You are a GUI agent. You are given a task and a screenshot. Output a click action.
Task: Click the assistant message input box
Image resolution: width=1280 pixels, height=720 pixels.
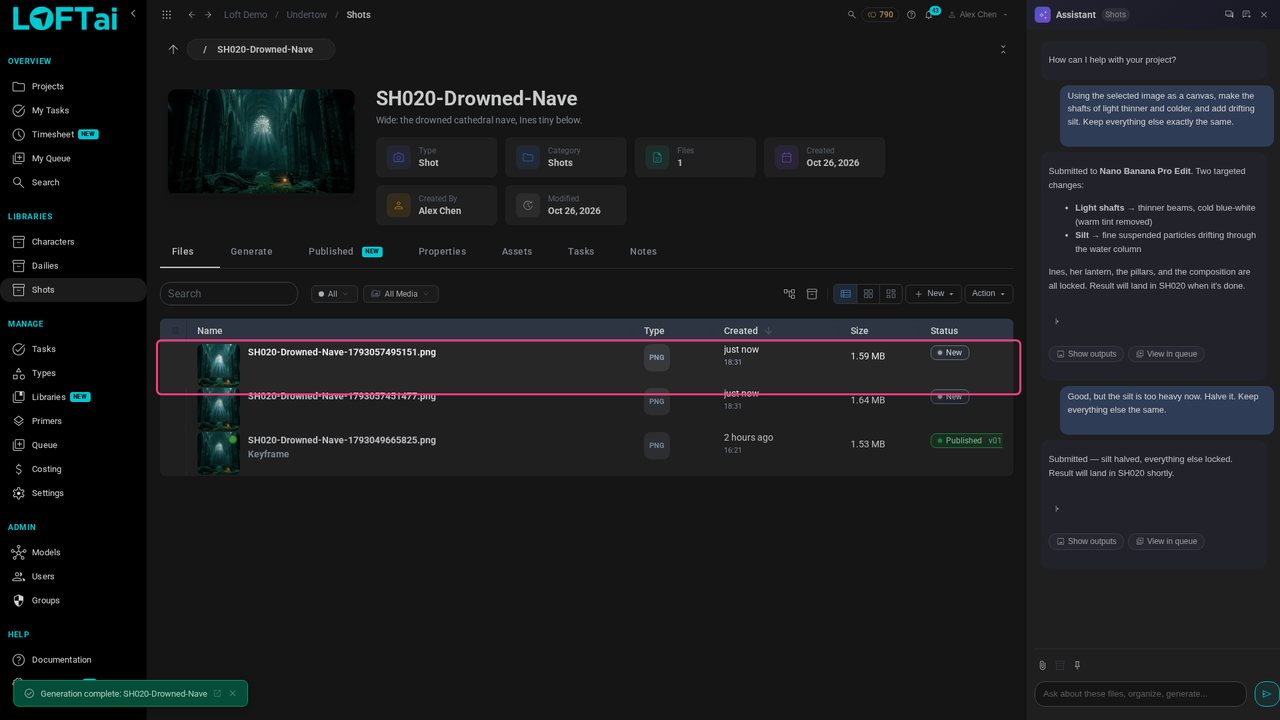click(1140, 693)
